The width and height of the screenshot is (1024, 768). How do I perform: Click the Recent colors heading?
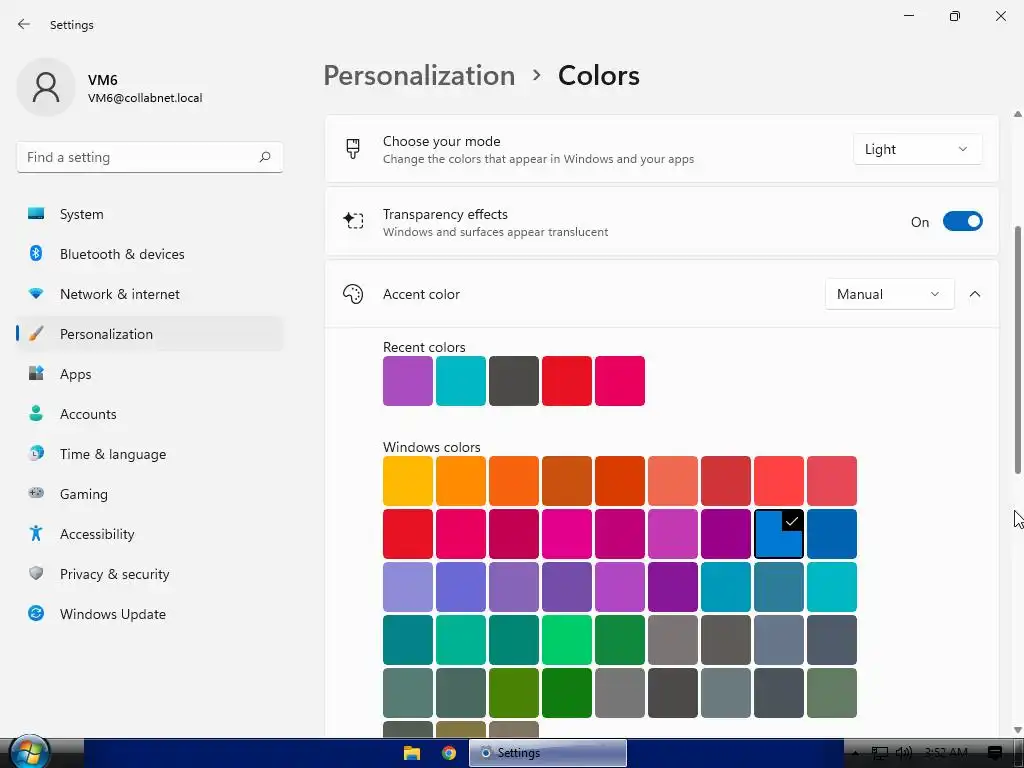point(424,347)
